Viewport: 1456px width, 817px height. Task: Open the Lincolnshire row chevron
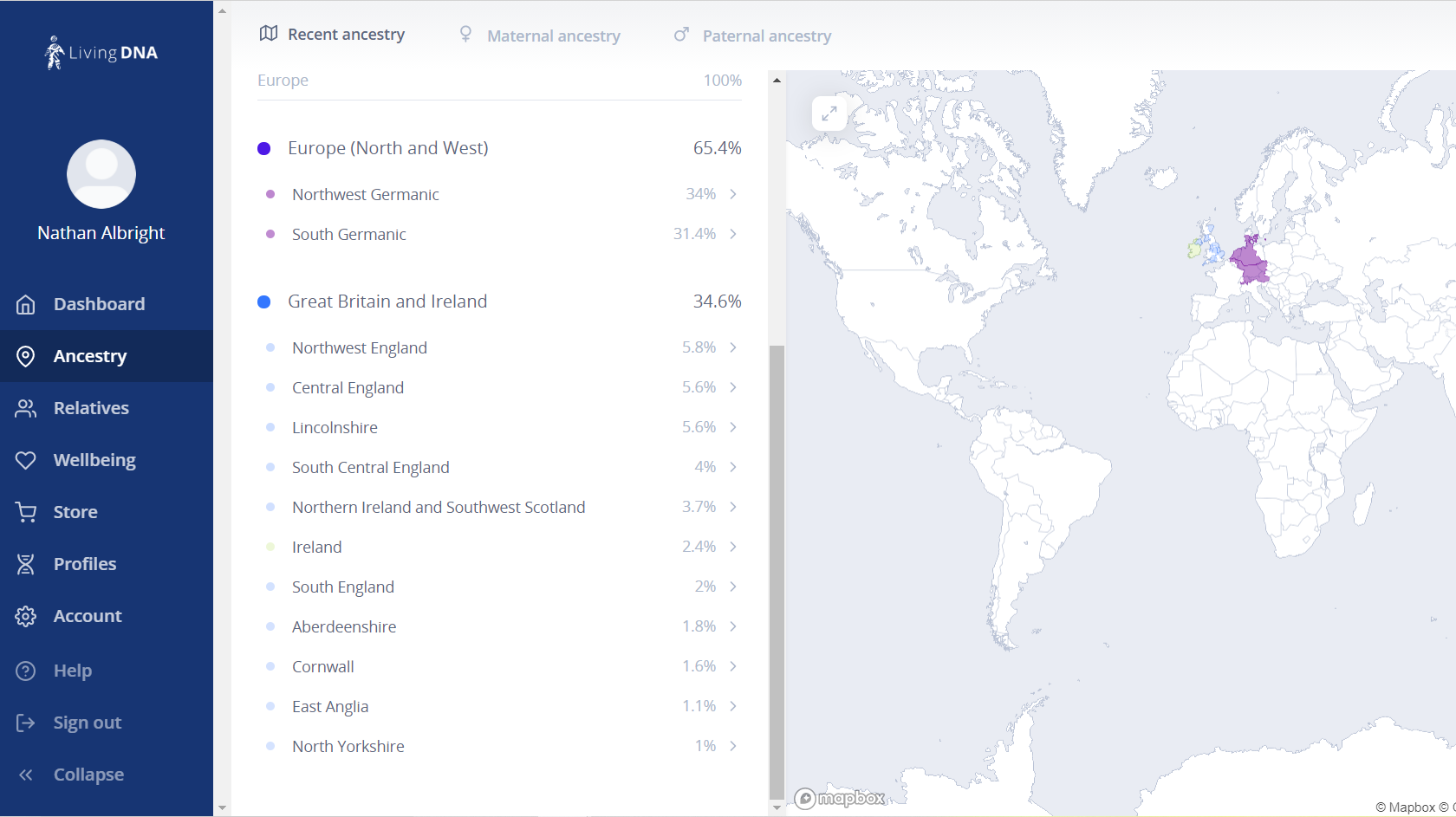pyautogui.click(x=733, y=427)
